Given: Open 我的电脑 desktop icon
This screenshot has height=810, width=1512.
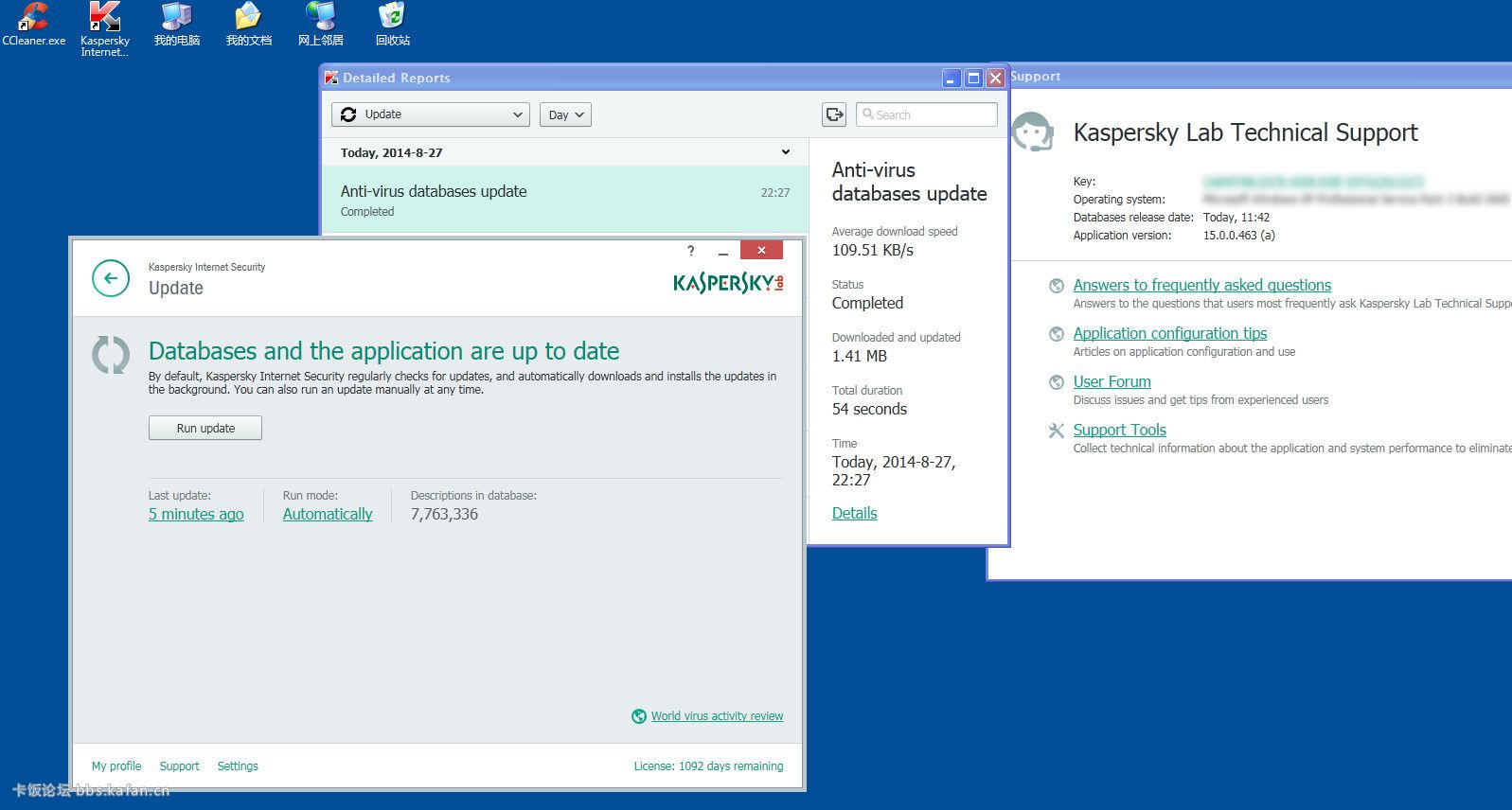Looking at the screenshot, I should [177, 24].
